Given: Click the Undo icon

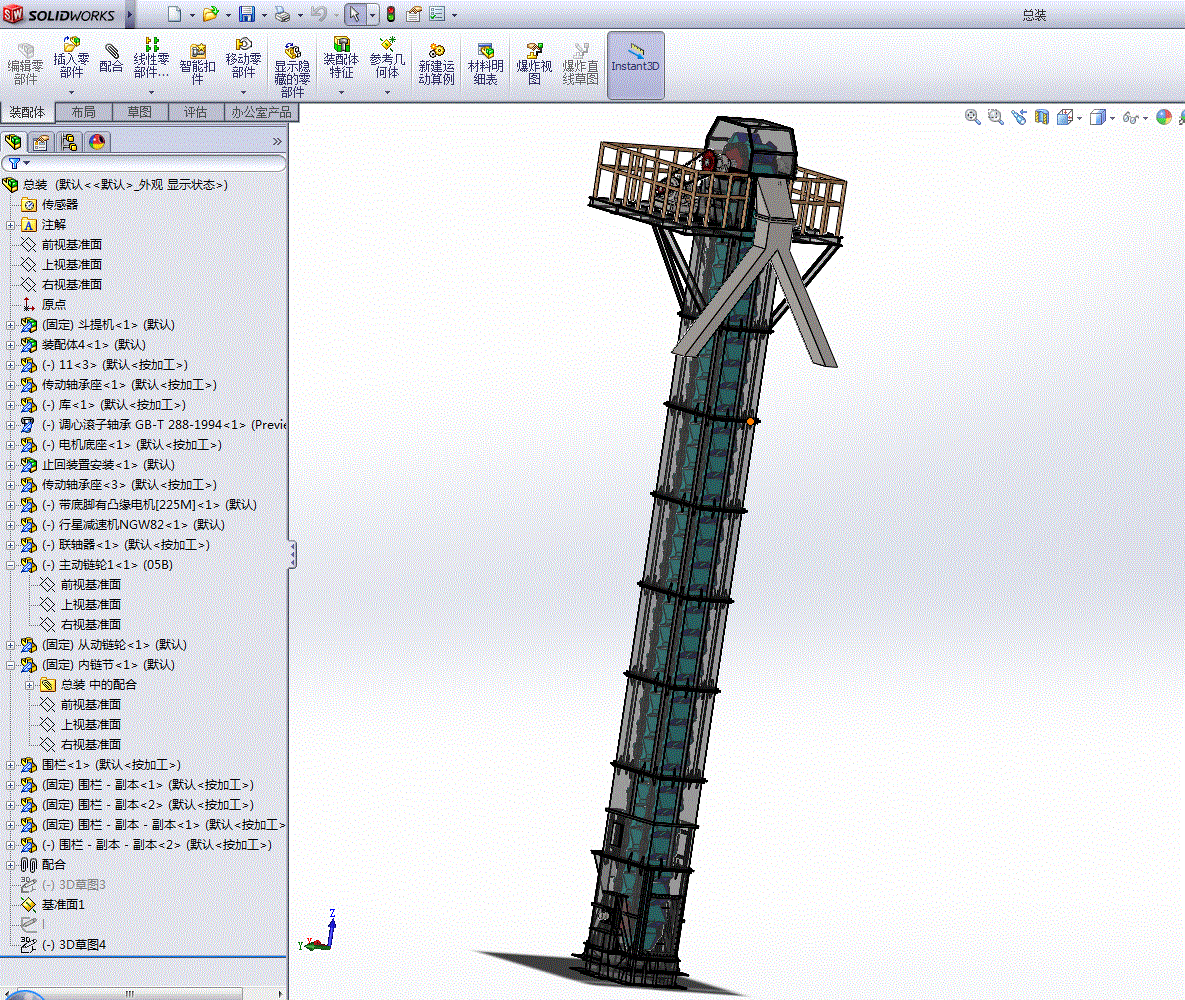Looking at the screenshot, I should [x=319, y=14].
